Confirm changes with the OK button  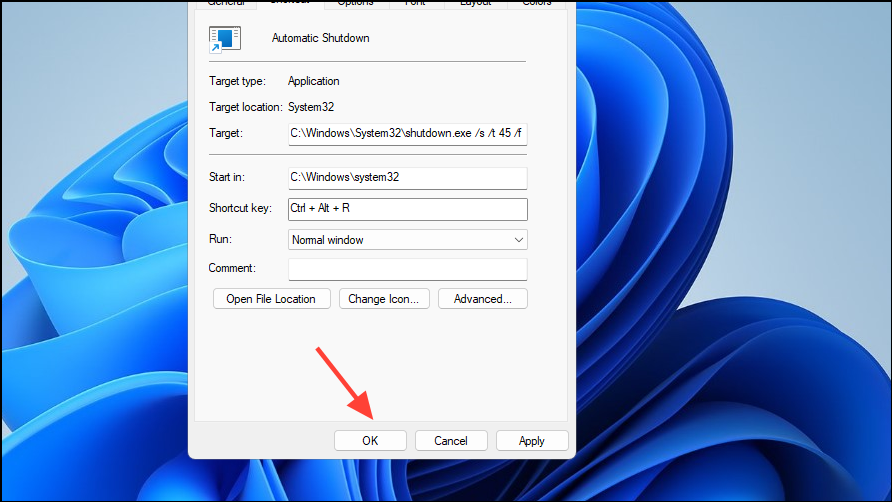point(370,441)
